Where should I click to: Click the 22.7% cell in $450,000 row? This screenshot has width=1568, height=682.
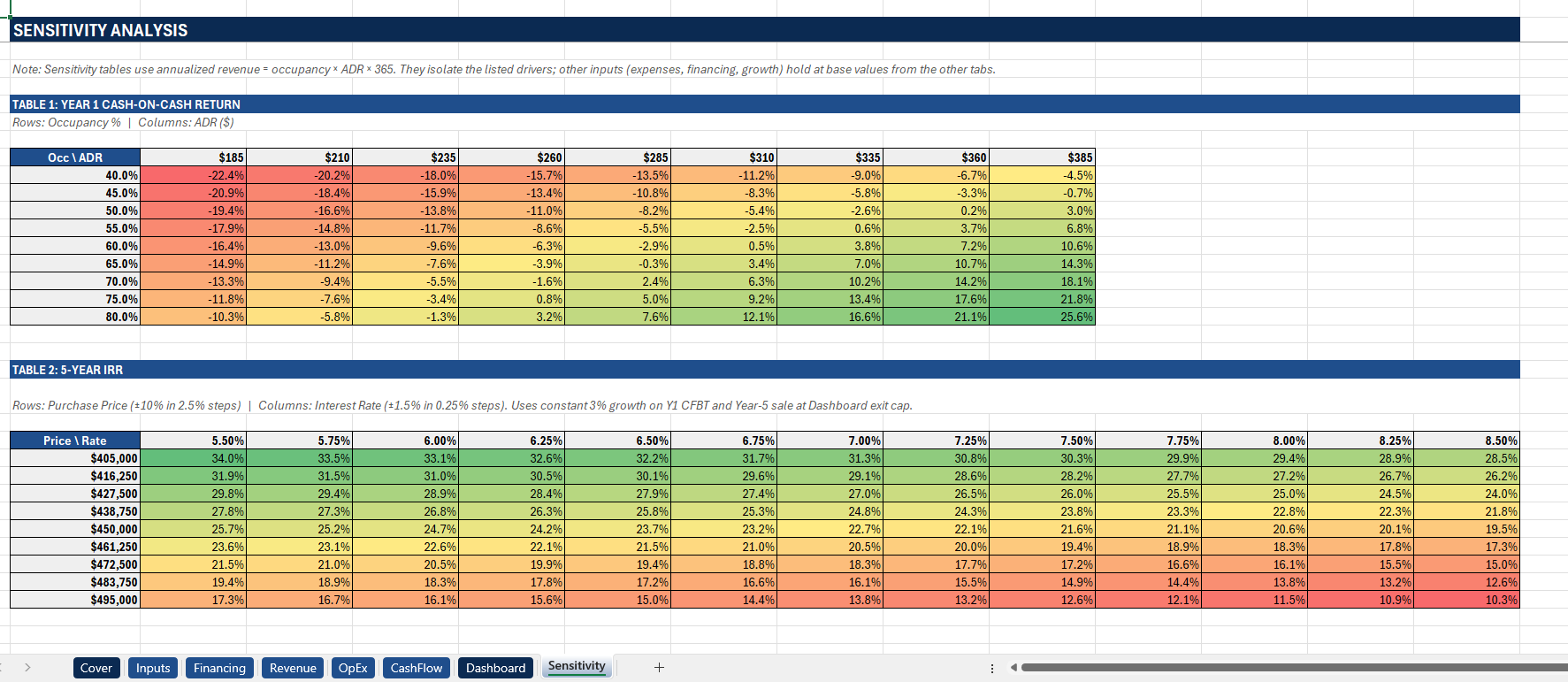tap(830, 529)
